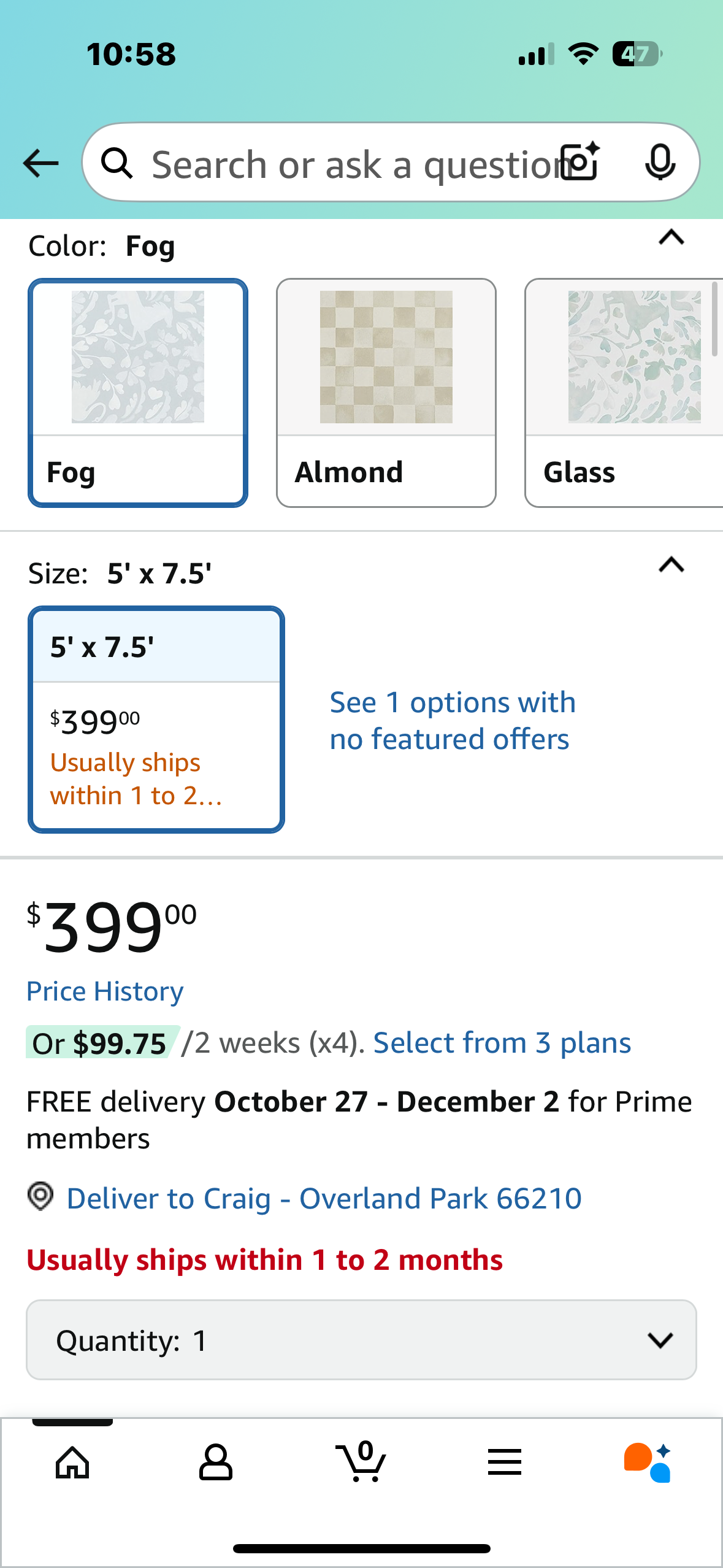Open the Home tab icon
This screenshot has height=1568, width=723.
coord(72,1462)
